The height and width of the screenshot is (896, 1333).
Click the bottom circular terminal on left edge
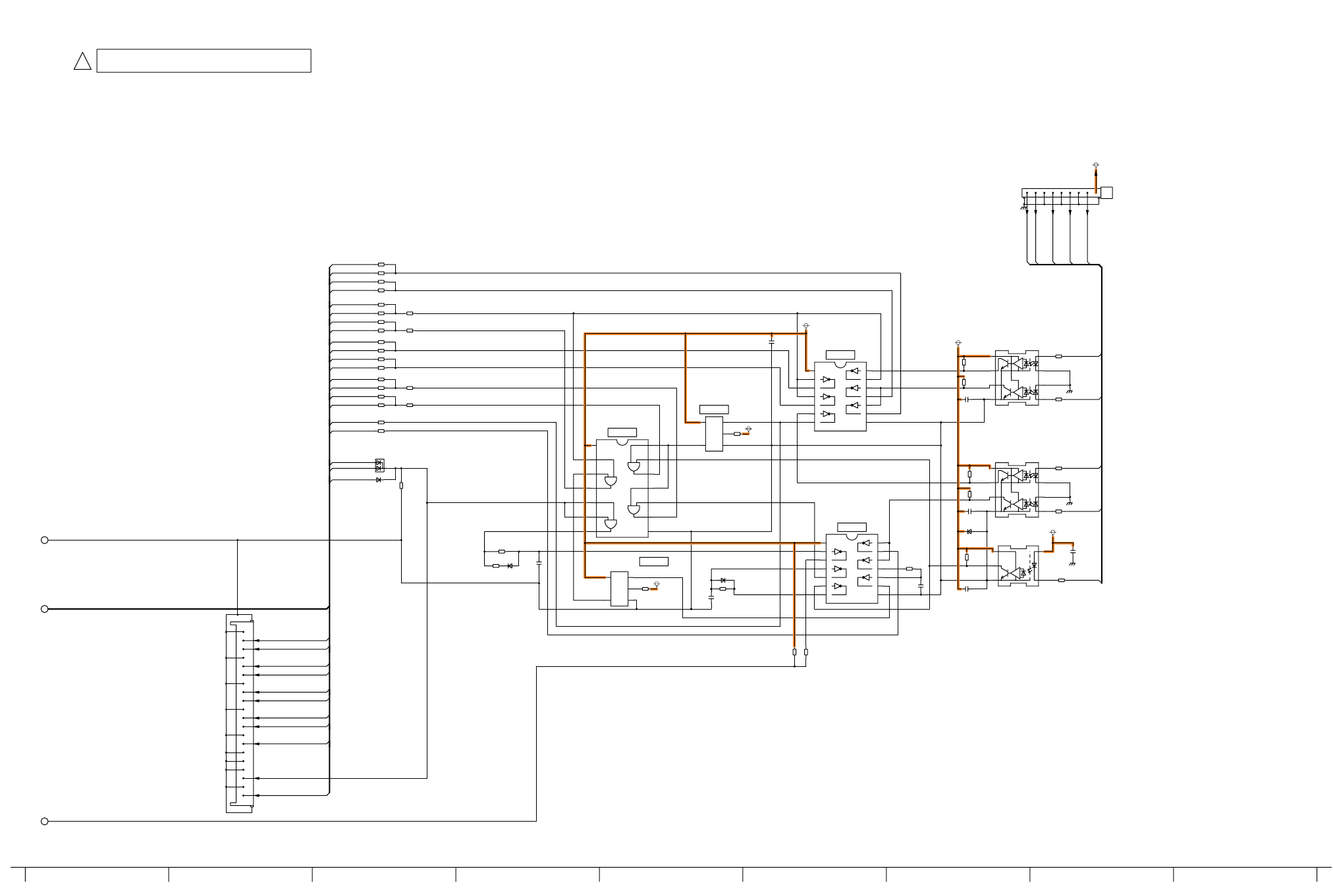coord(45,821)
